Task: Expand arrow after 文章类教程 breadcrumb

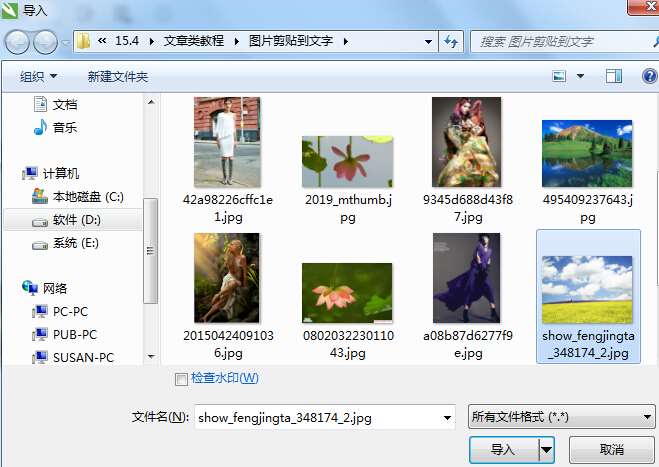Action: 237,41
